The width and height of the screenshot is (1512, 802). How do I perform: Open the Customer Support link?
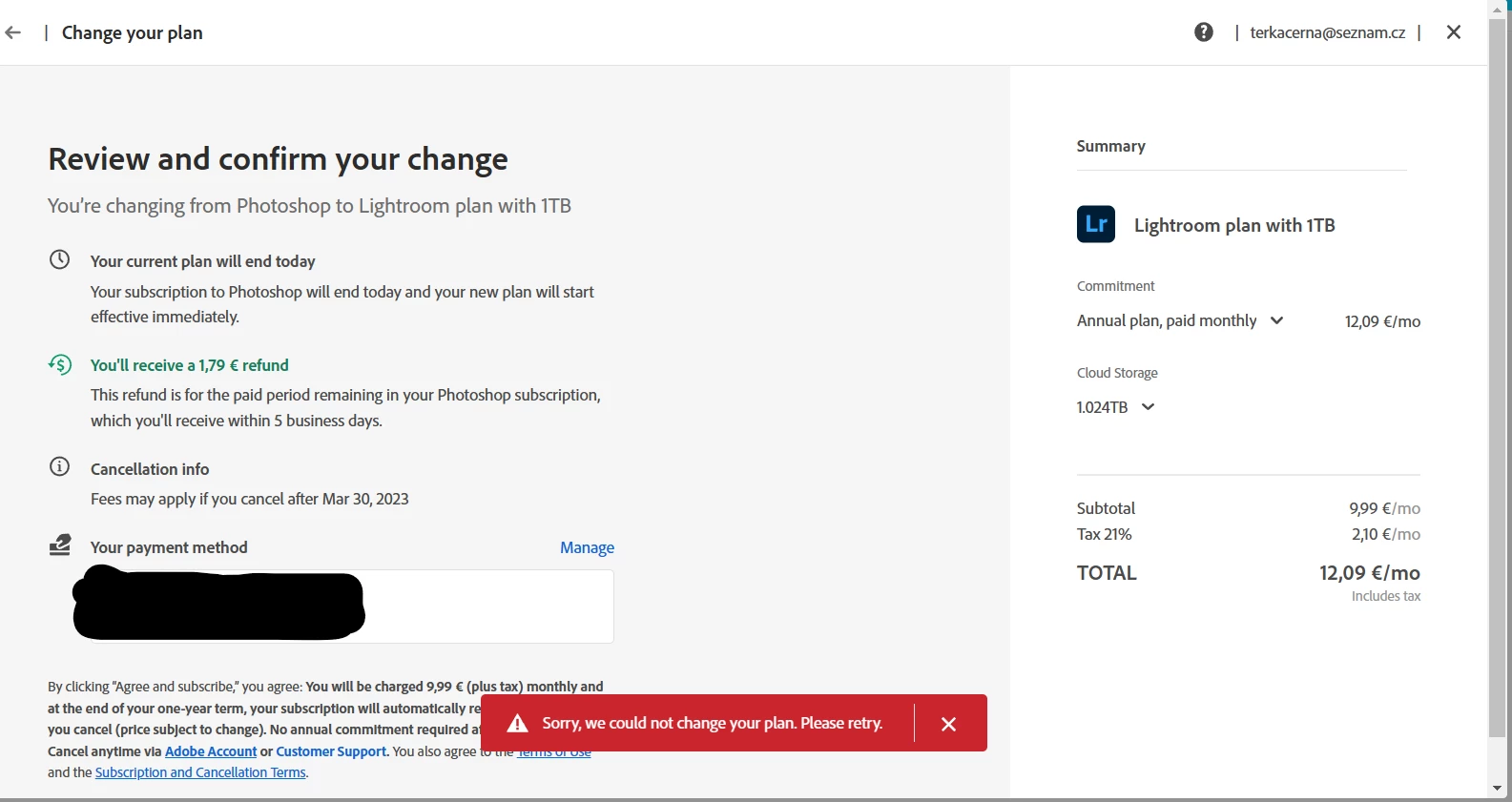point(331,751)
